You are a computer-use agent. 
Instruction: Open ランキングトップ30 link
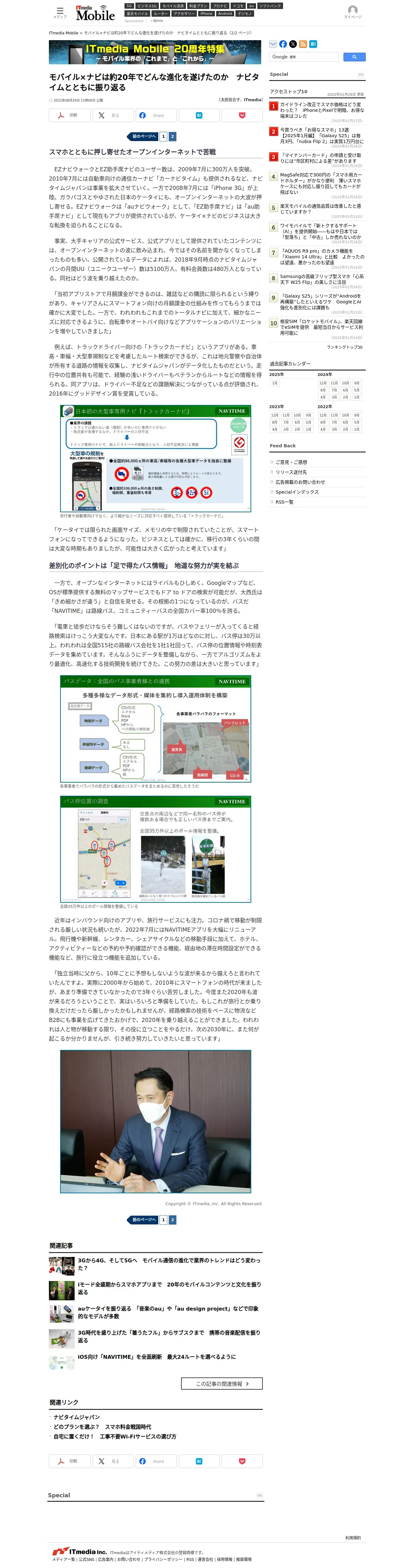click(x=344, y=347)
